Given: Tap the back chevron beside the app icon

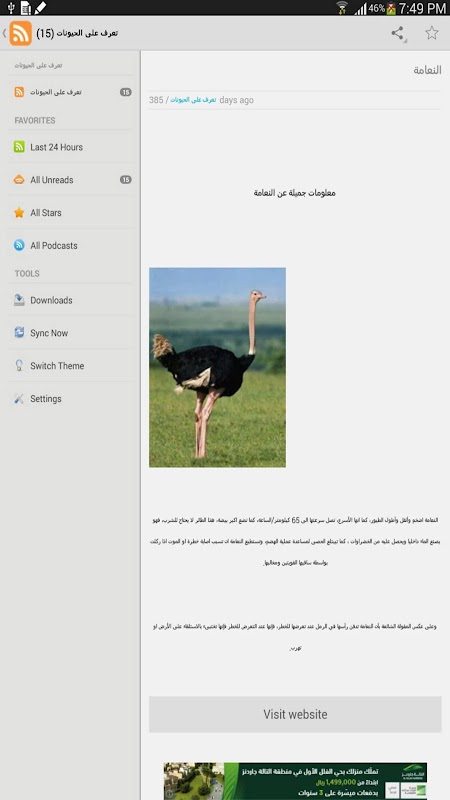Looking at the screenshot, I should point(4,33).
